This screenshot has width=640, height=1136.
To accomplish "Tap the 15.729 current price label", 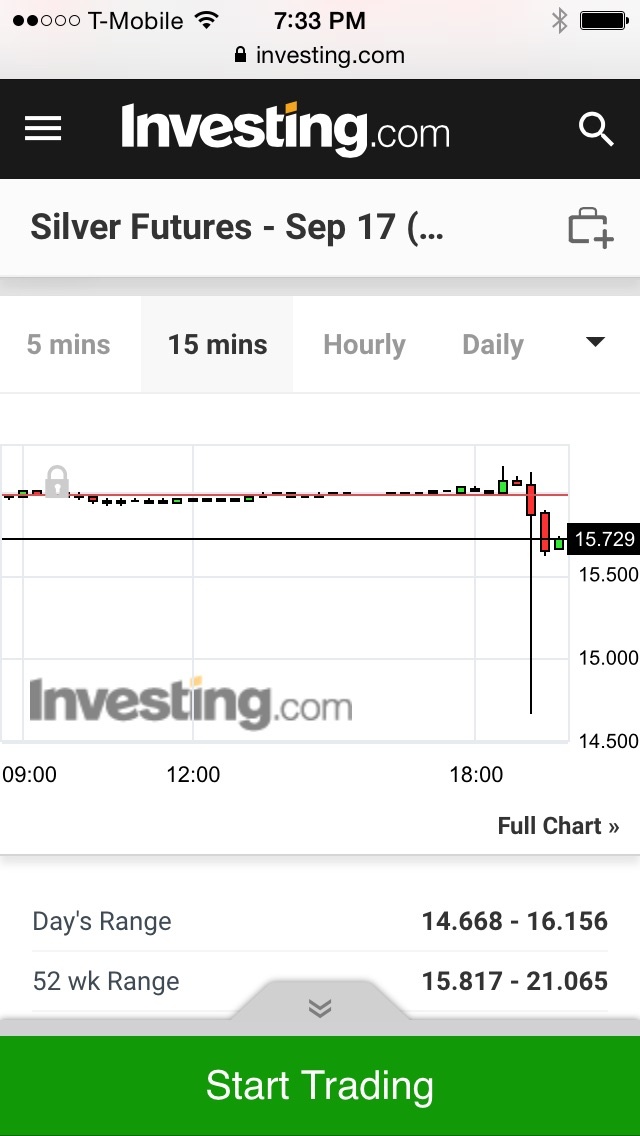I will [x=604, y=539].
